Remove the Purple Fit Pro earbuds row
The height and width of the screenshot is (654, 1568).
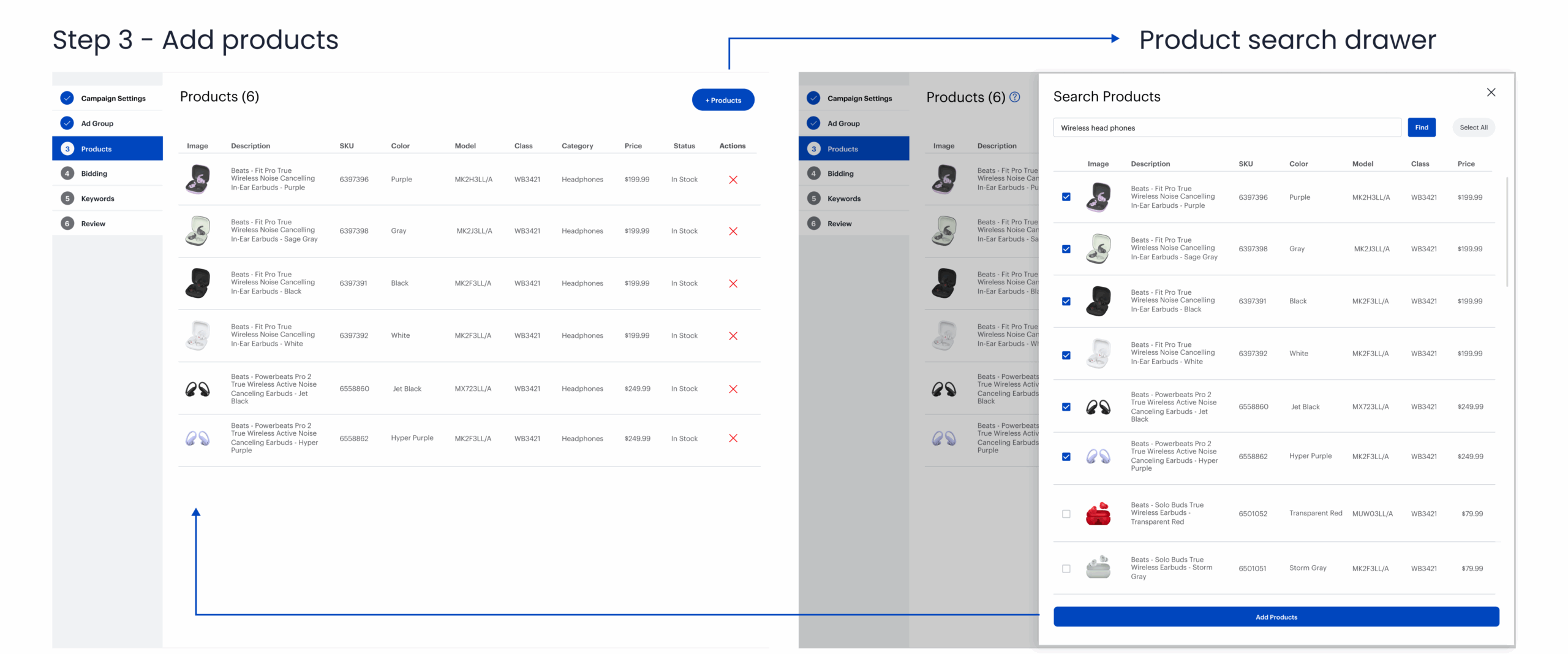pos(733,180)
